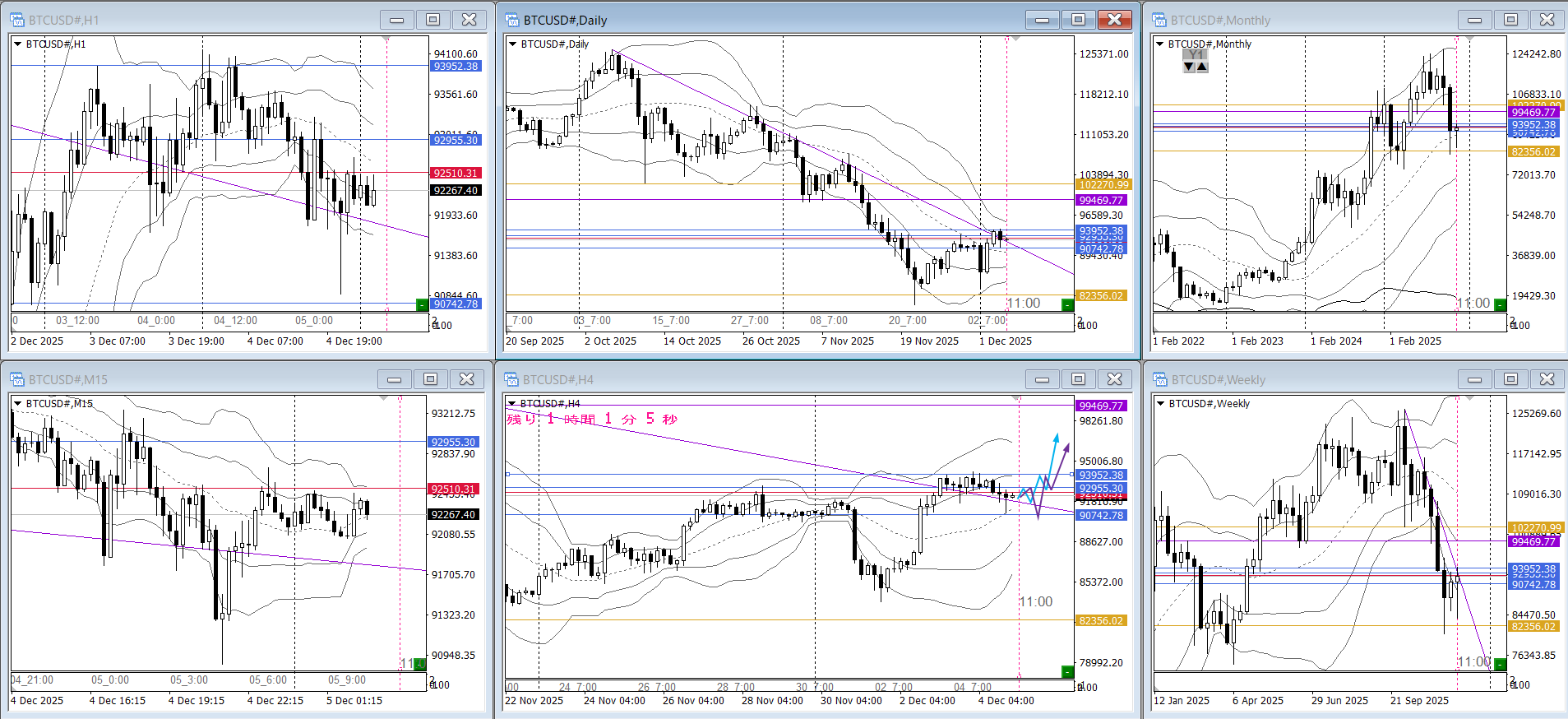Click the M15 chart window title icon
Image resolution: width=1568 pixels, height=719 pixels.
17,379
